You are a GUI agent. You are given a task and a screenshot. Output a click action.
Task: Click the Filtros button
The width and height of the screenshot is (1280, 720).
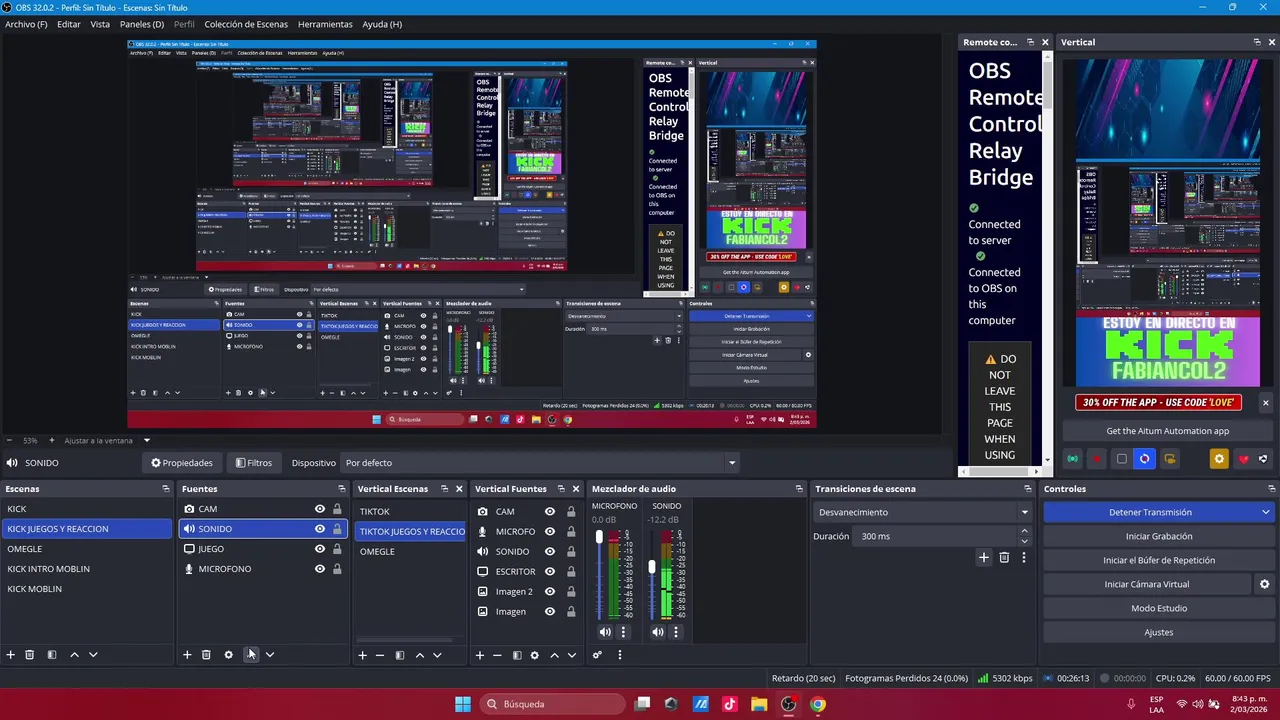point(254,463)
